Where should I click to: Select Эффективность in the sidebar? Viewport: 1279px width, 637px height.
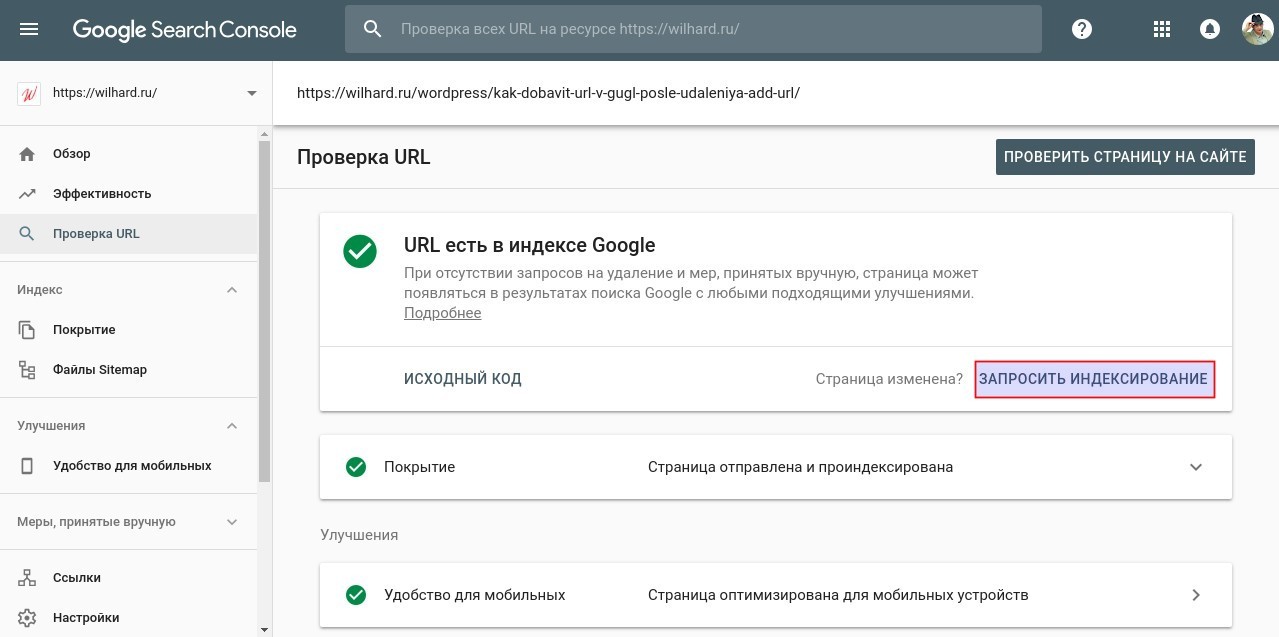[101, 194]
